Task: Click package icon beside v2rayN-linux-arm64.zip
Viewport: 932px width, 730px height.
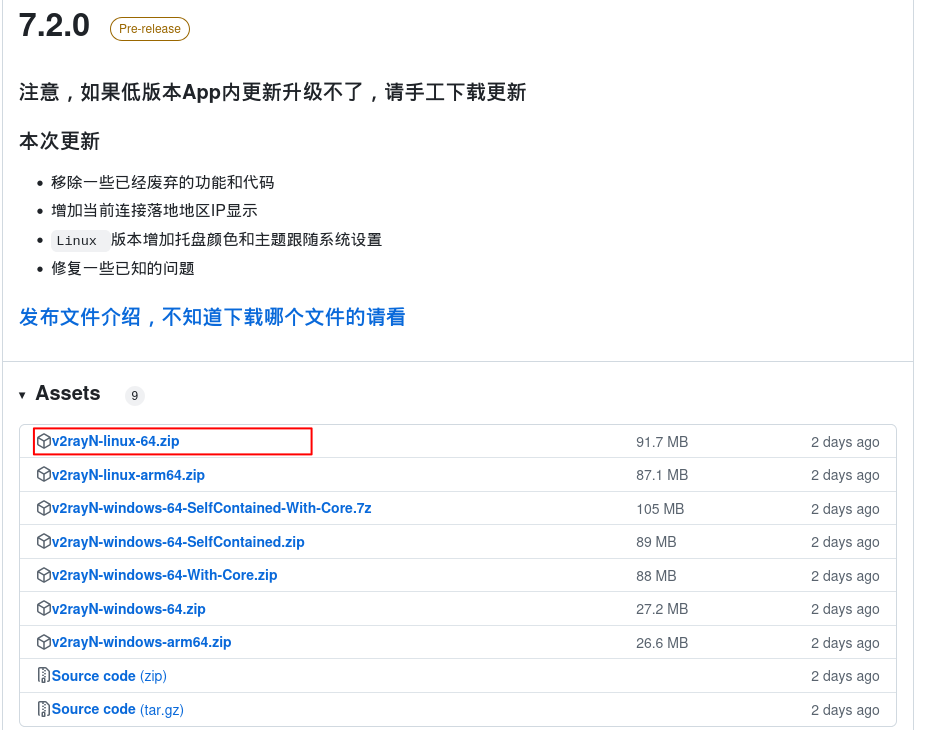Action: 44,475
